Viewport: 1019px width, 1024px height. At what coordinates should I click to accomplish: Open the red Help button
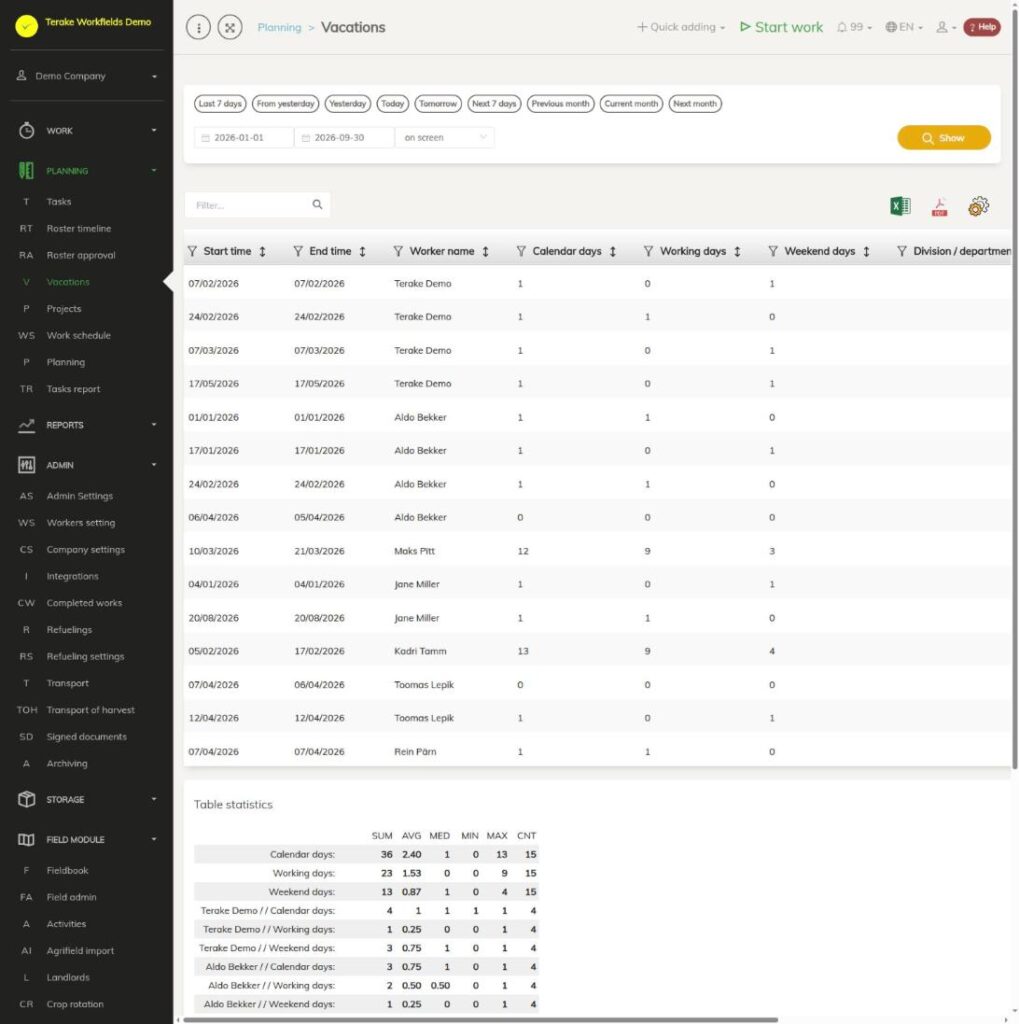click(x=982, y=27)
